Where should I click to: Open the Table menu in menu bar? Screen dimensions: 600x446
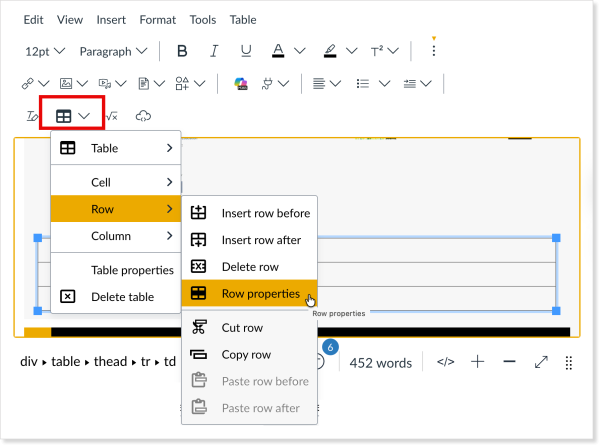(x=243, y=20)
